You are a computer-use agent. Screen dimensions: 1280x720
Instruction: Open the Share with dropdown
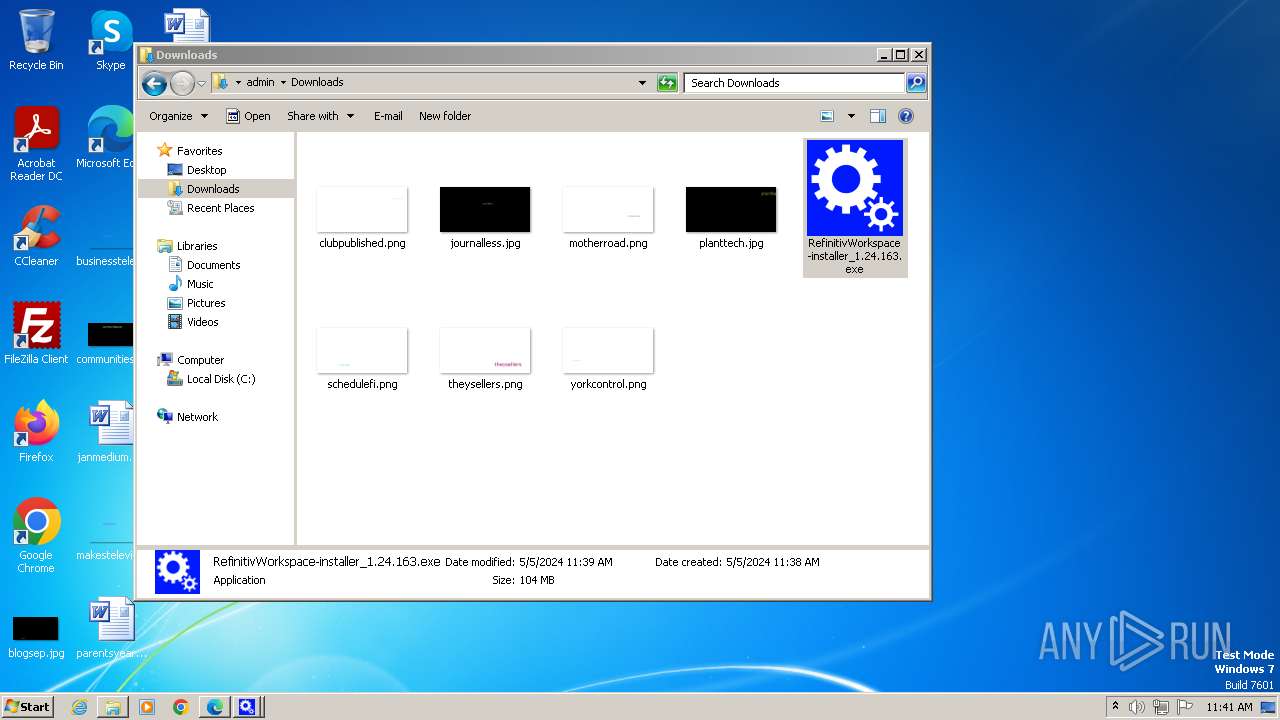coord(320,116)
